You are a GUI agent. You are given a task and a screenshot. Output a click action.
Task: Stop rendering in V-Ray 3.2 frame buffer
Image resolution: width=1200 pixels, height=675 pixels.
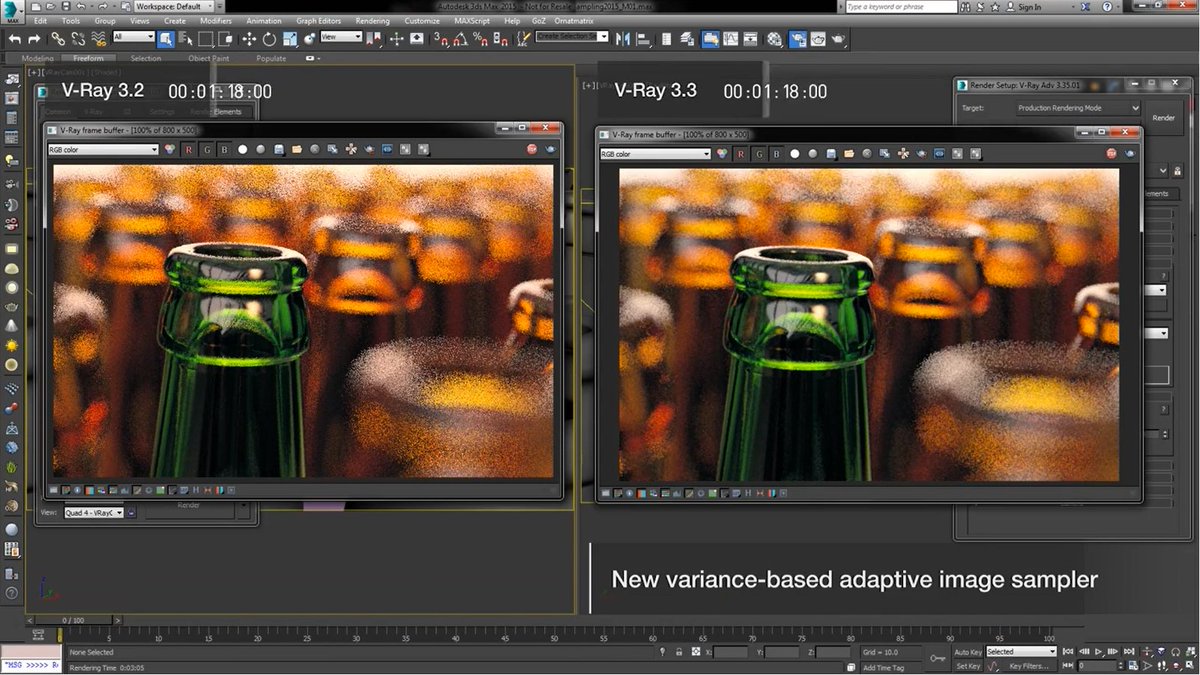coord(531,149)
